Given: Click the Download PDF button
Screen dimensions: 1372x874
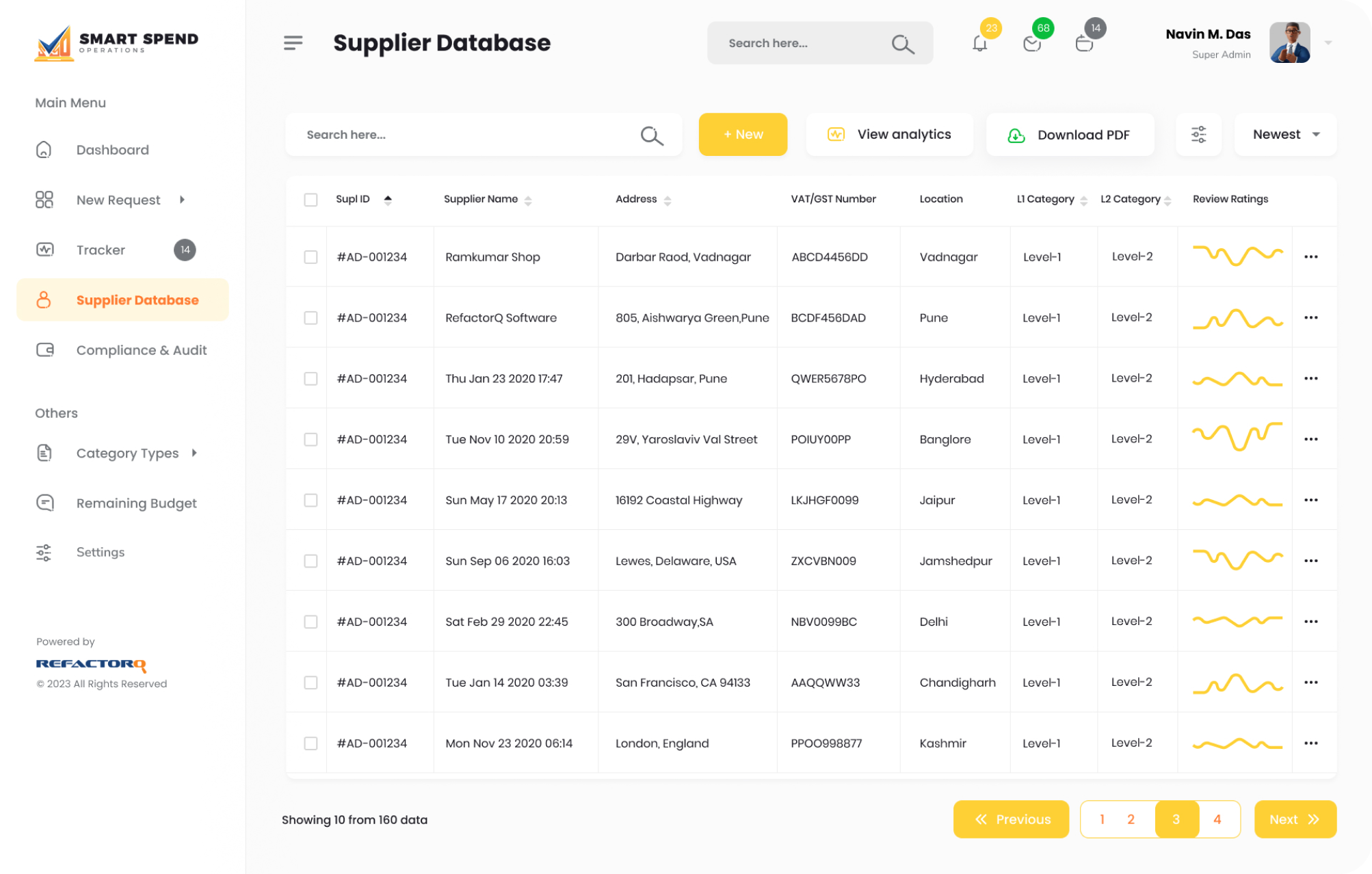Looking at the screenshot, I should tap(1070, 135).
